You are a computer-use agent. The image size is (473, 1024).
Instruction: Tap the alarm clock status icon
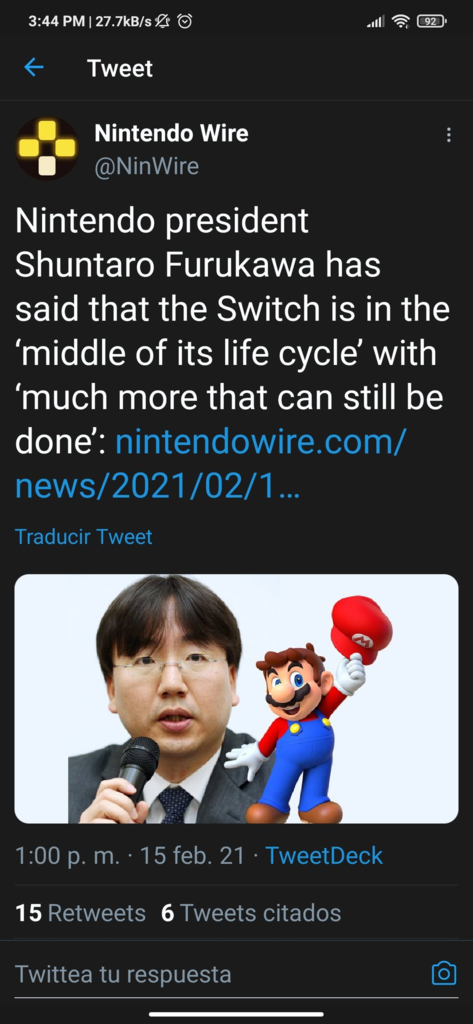pos(185,22)
